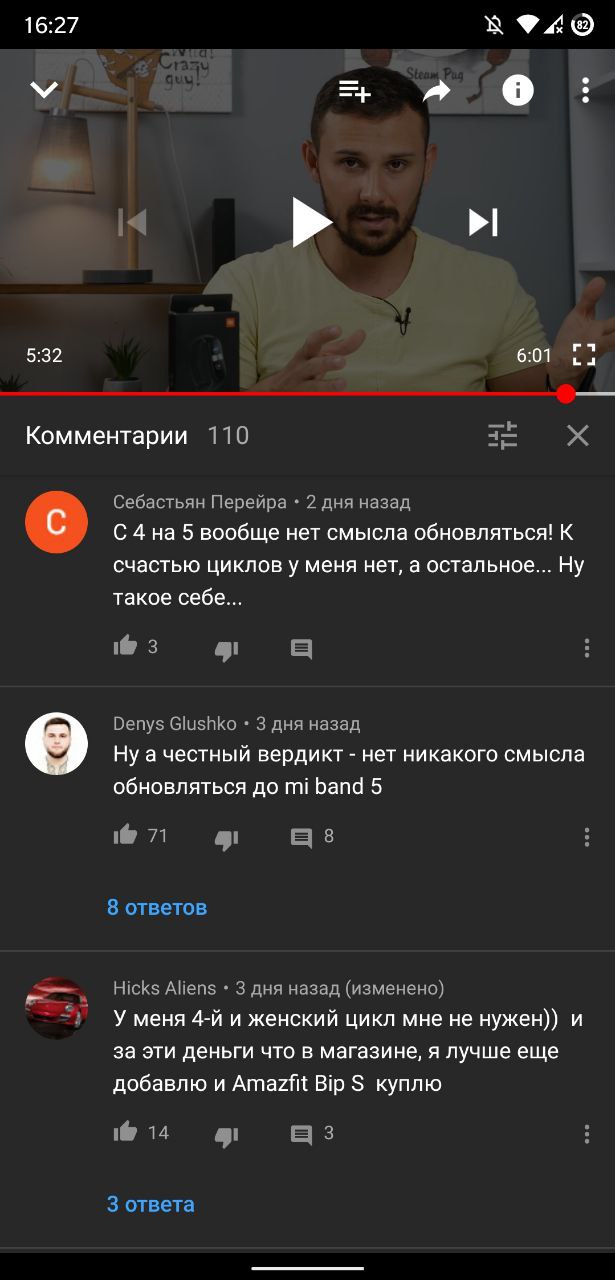The image size is (615, 1280).
Task: Open the player's three-dot overflow menu
Action: (586, 91)
